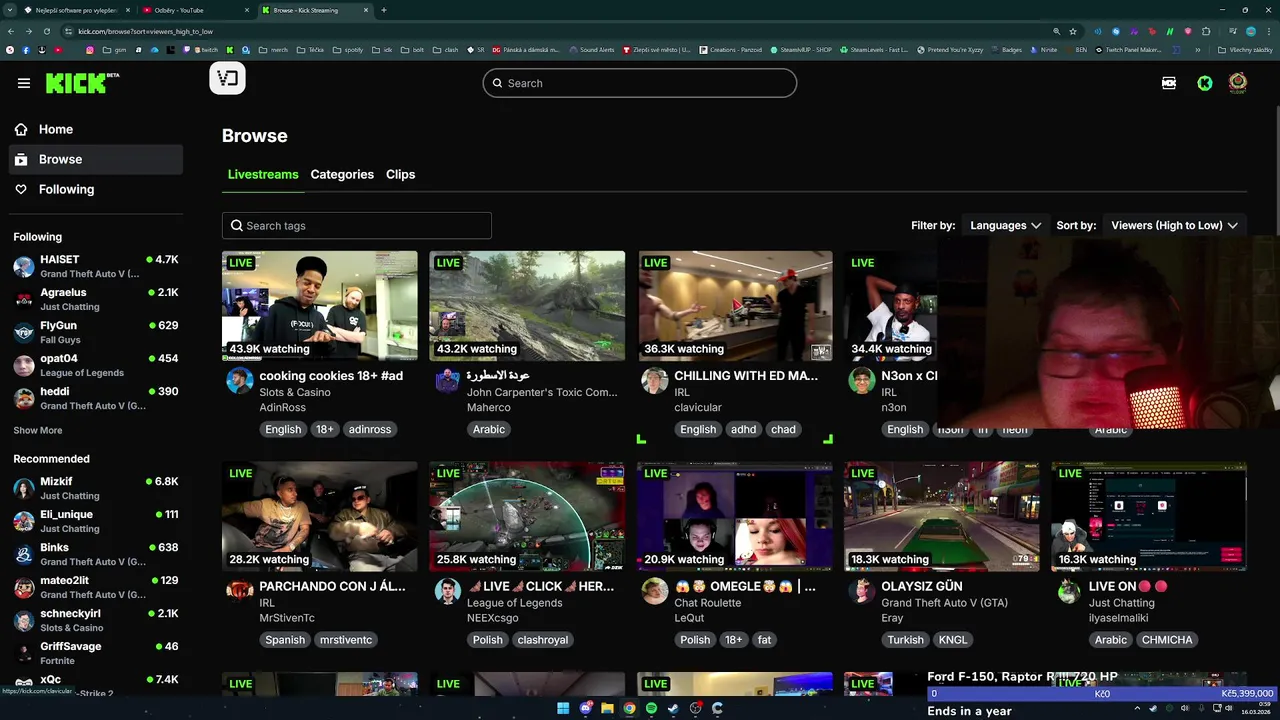Open a new browser tab

(x=384, y=10)
